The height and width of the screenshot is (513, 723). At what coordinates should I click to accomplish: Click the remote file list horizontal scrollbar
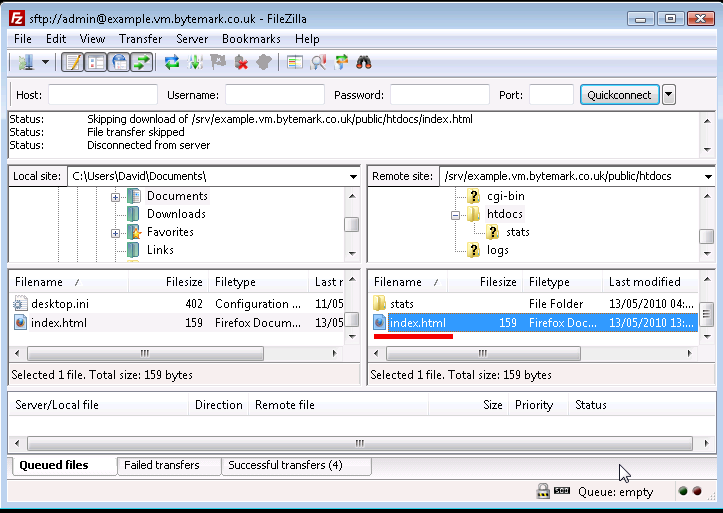(x=483, y=354)
